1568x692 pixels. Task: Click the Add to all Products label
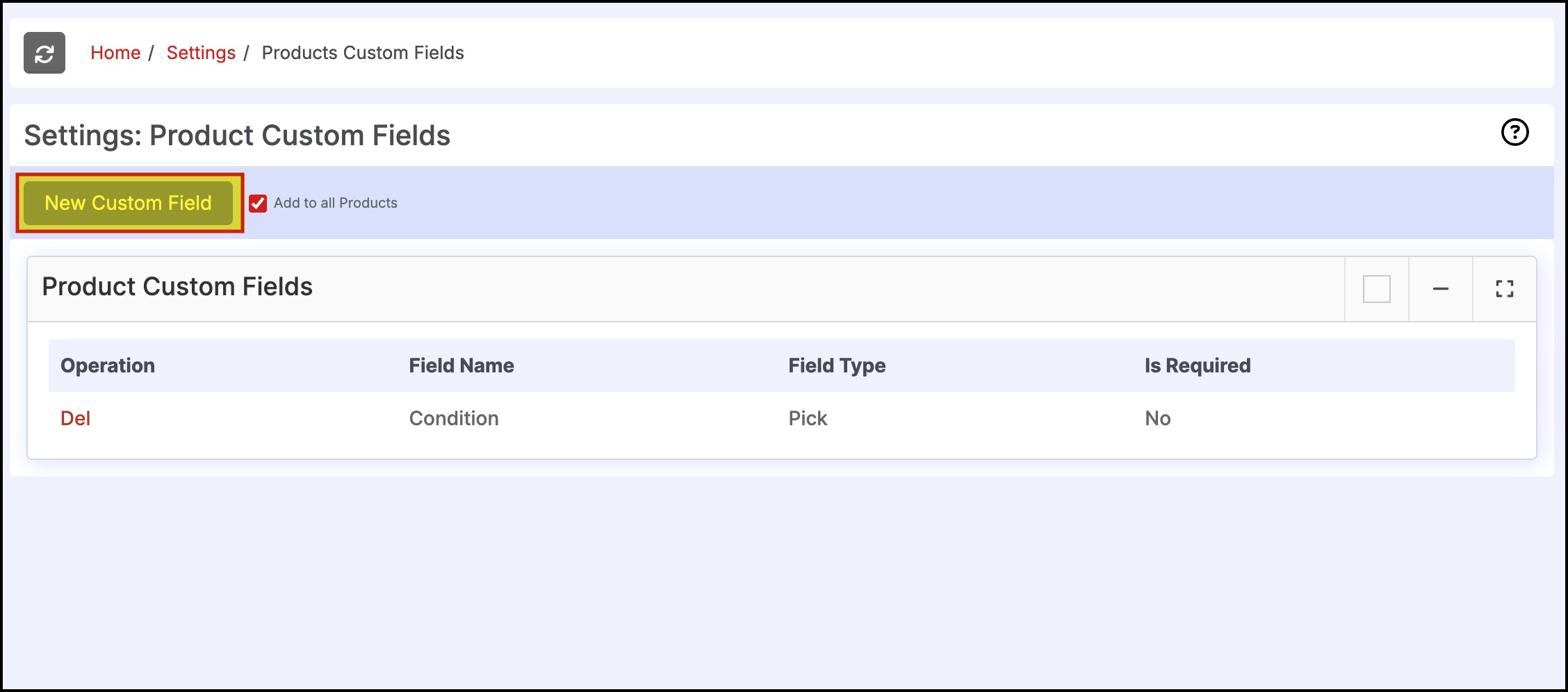[x=336, y=203]
